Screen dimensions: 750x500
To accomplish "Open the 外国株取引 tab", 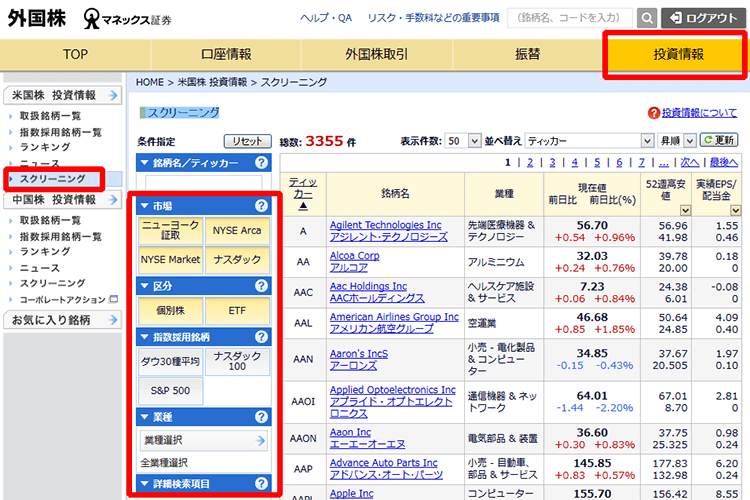I will pos(376,55).
